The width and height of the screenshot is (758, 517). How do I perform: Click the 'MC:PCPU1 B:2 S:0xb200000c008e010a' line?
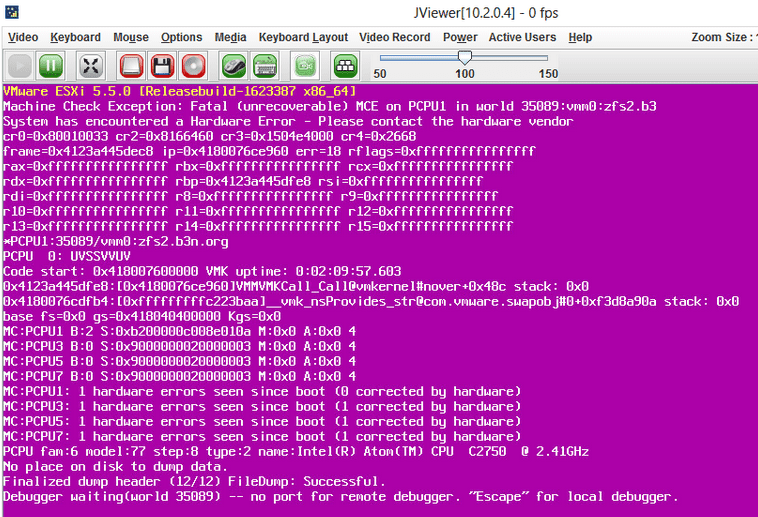(x=179, y=331)
